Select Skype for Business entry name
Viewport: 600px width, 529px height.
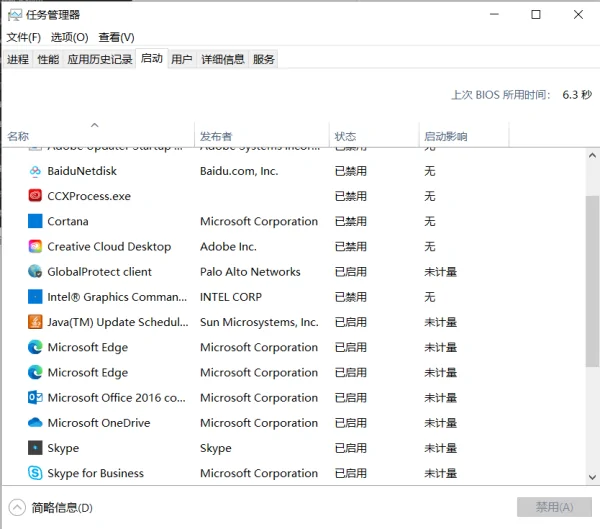pyautogui.click(x=96, y=473)
